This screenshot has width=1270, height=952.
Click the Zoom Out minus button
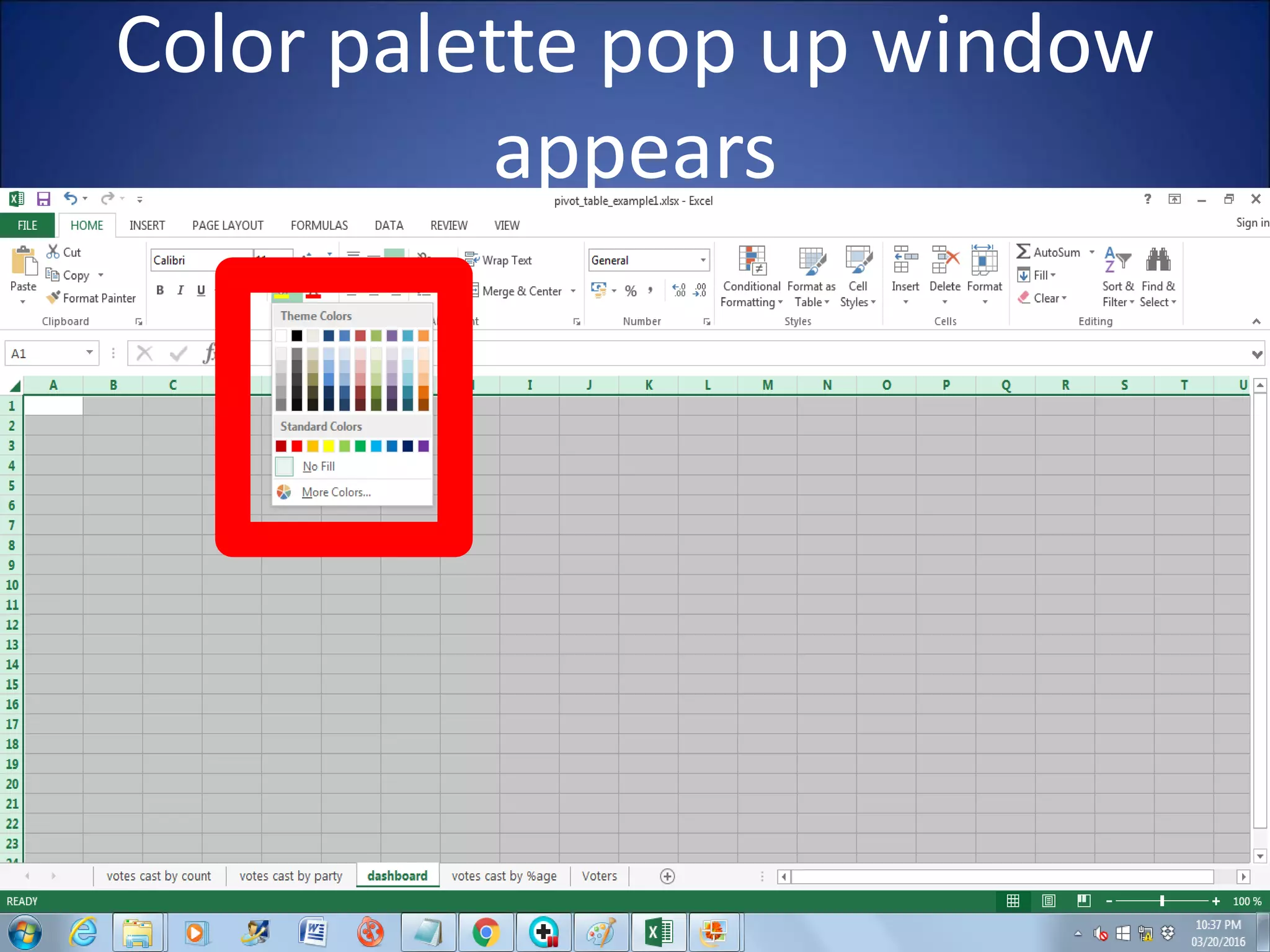(x=1109, y=901)
